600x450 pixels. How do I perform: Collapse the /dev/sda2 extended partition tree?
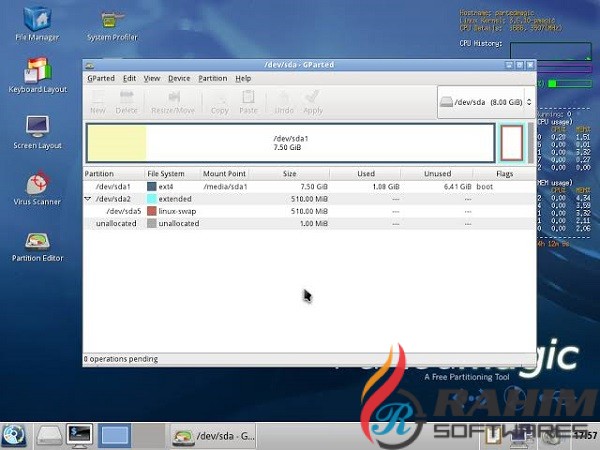click(88, 199)
